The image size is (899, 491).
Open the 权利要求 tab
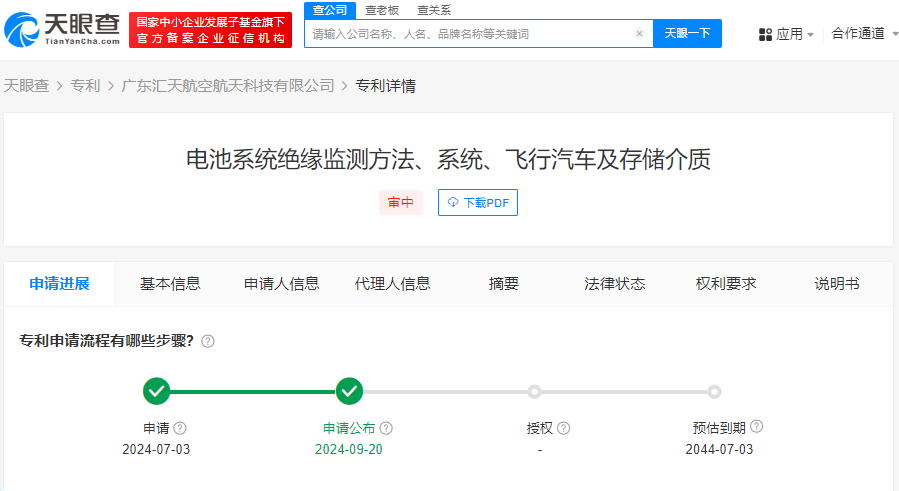click(x=726, y=284)
